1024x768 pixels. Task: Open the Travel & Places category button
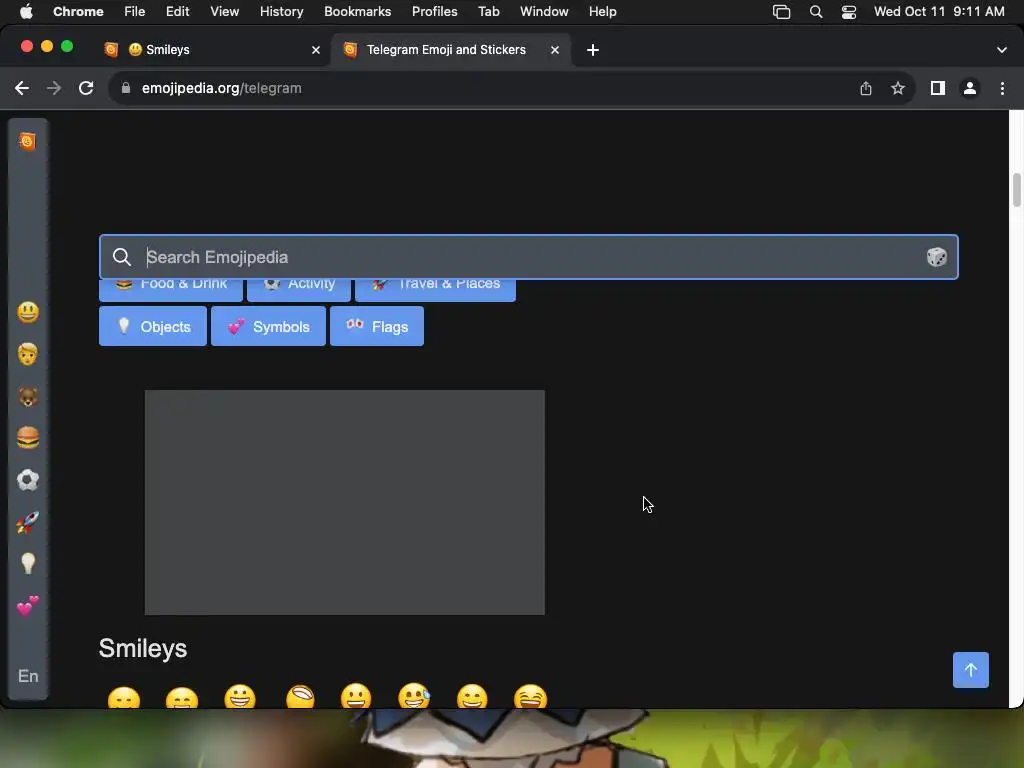(436, 290)
